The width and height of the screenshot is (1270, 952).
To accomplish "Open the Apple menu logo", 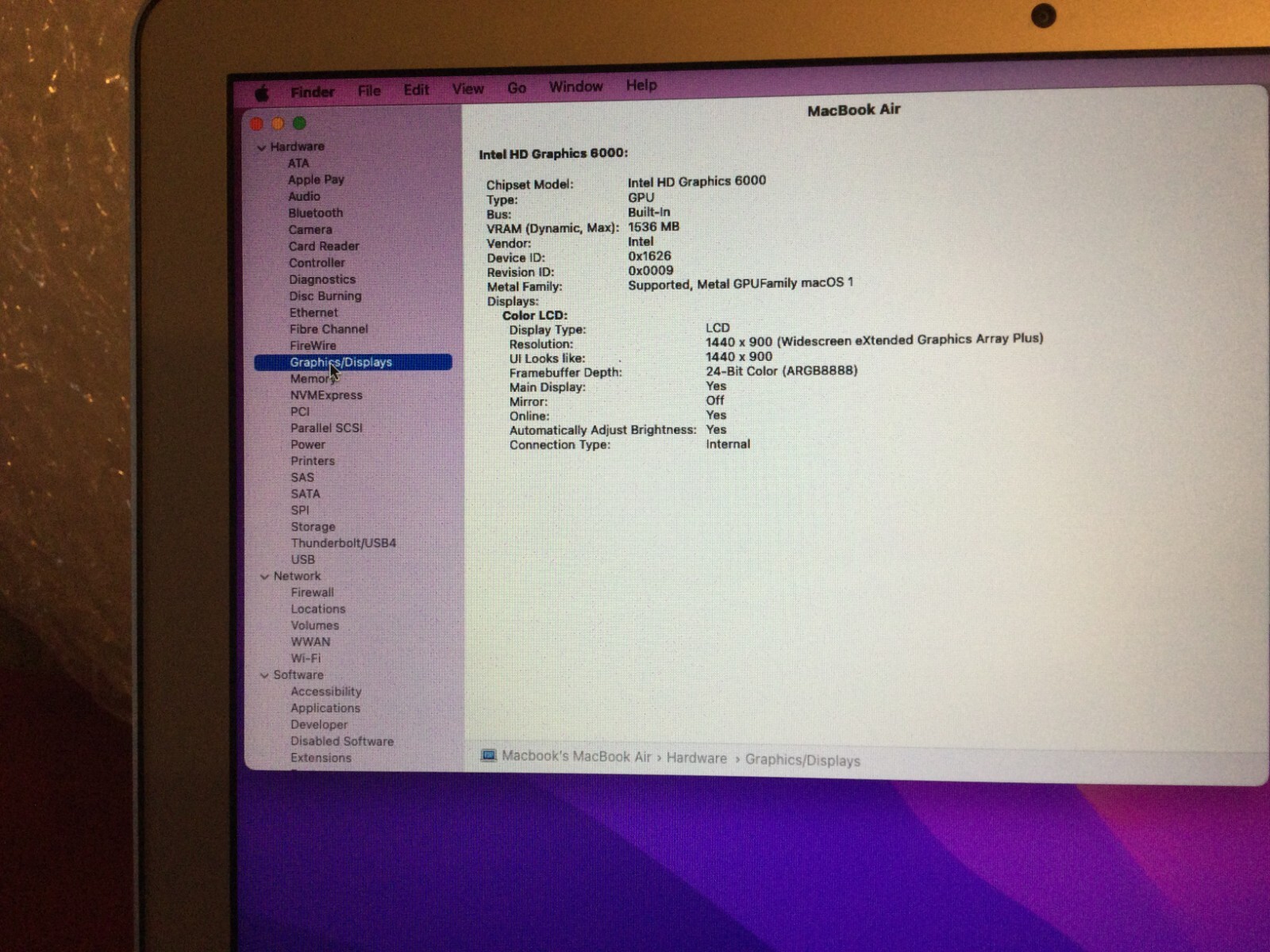I will click(261, 93).
